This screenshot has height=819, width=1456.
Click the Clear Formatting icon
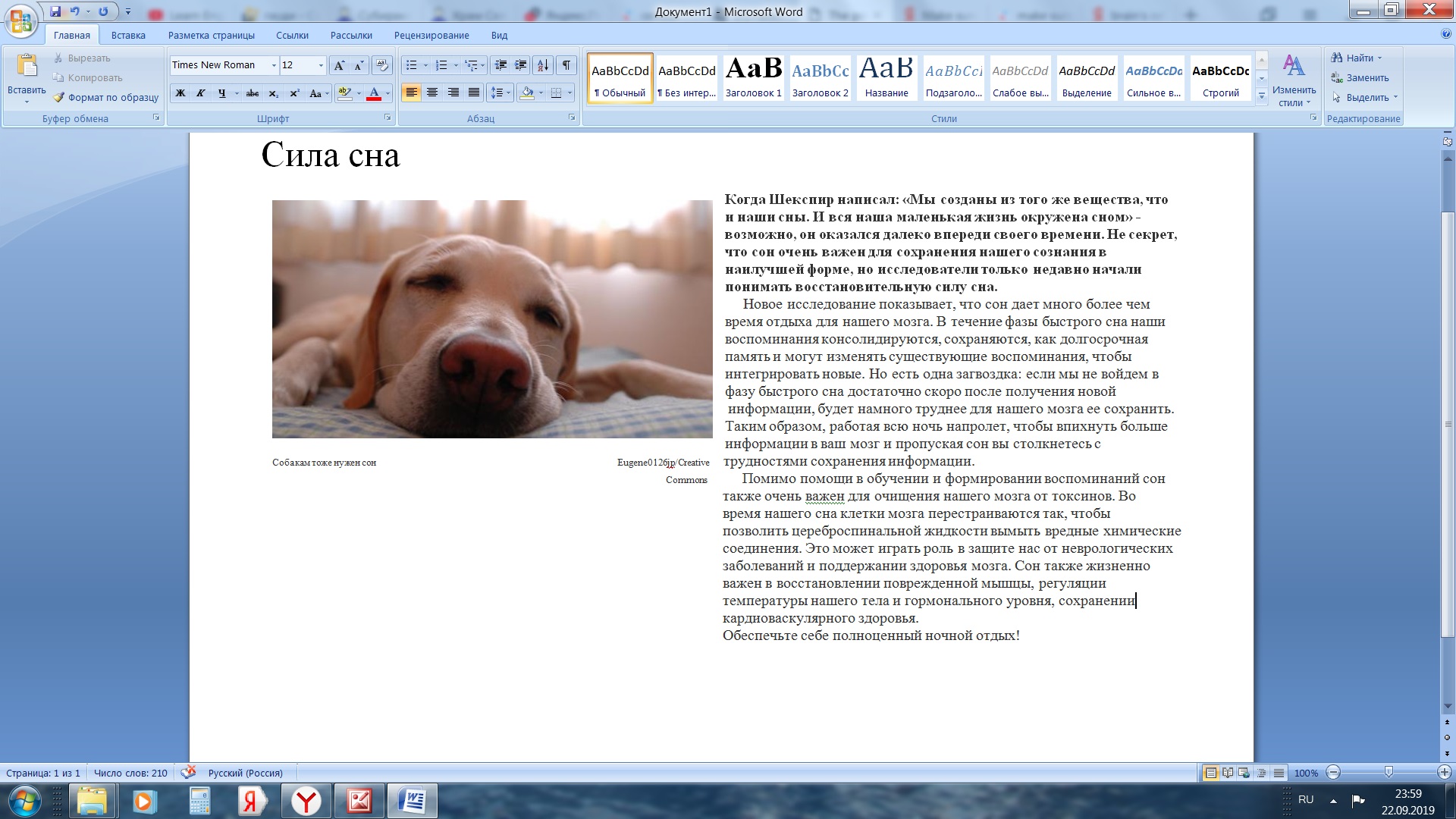coord(382,65)
